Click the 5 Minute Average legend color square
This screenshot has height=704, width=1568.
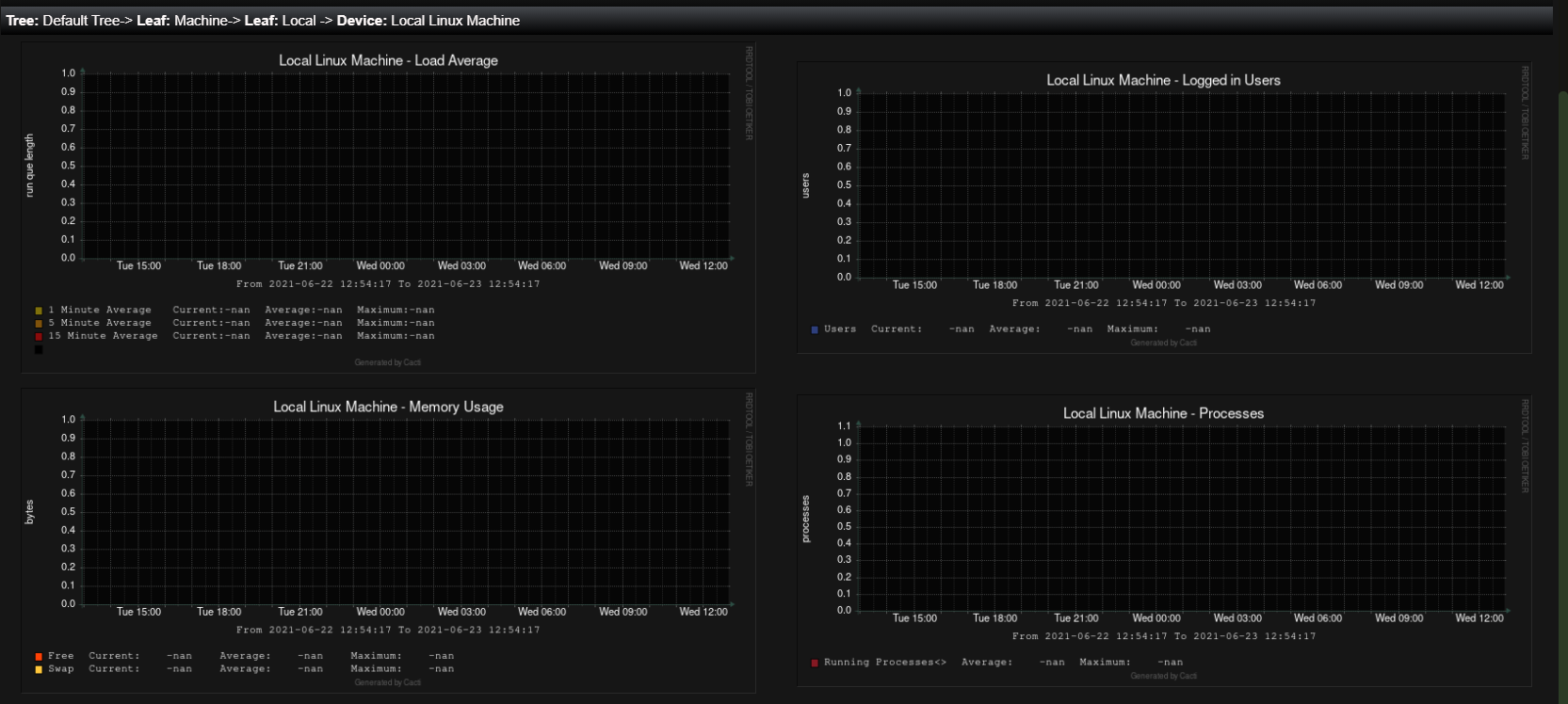tap(39, 324)
